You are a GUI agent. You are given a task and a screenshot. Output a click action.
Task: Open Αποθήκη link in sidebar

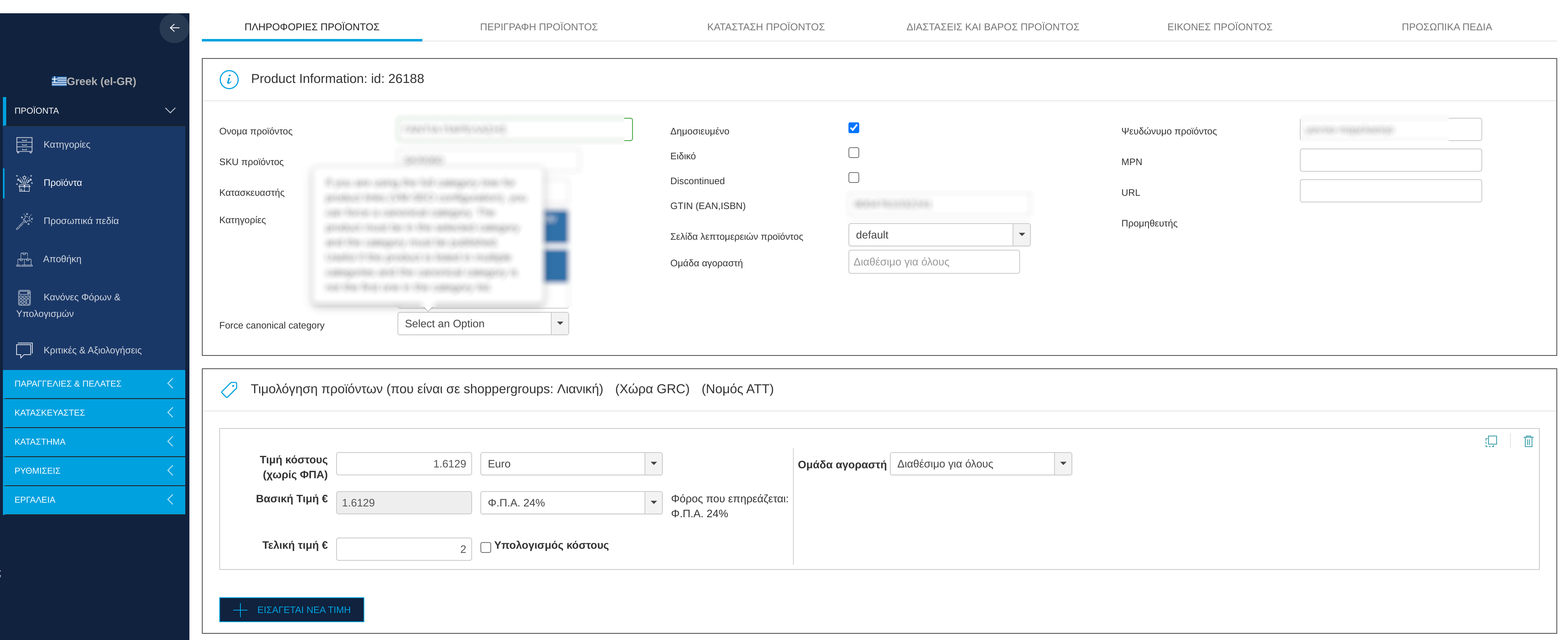coord(62,259)
